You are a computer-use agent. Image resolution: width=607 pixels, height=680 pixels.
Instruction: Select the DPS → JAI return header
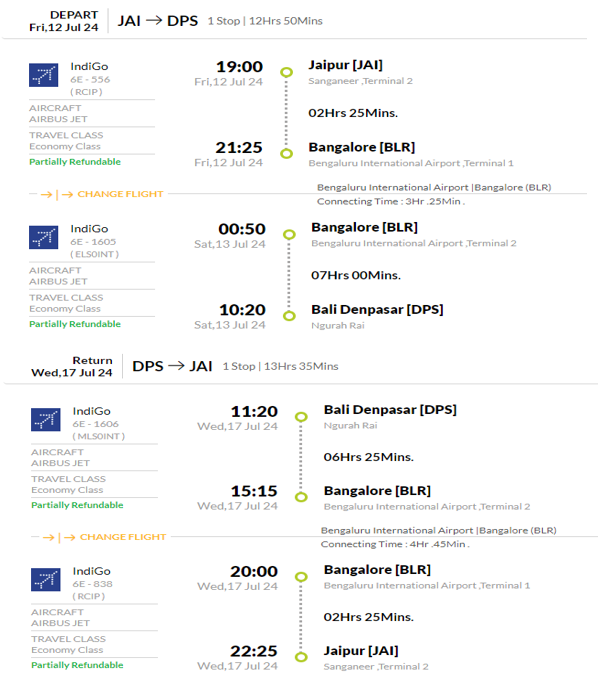tap(172, 366)
